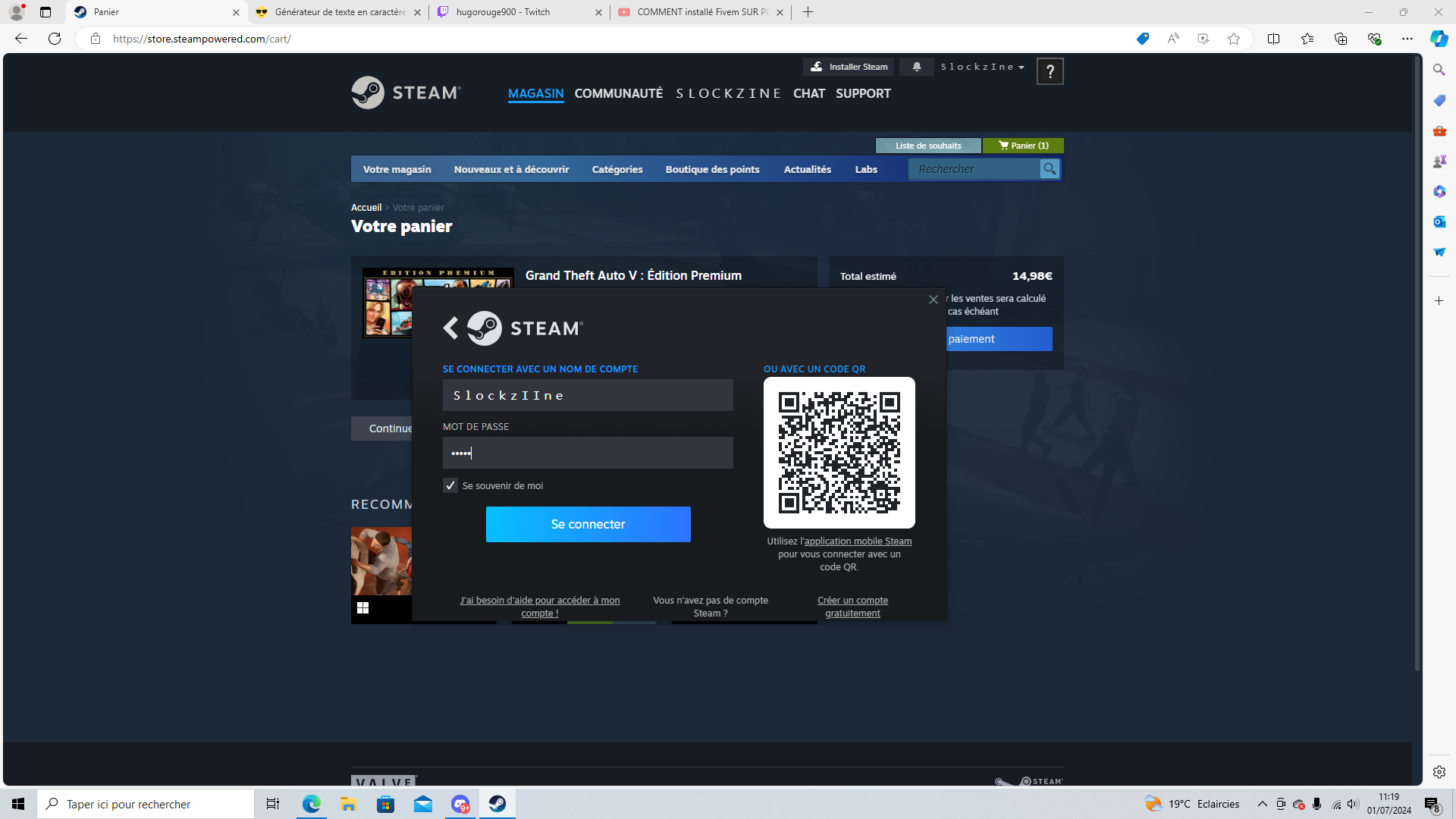Image resolution: width=1456 pixels, height=819 pixels.
Task: Open the SLOCKZINE profile menu
Action: pos(728,93)
